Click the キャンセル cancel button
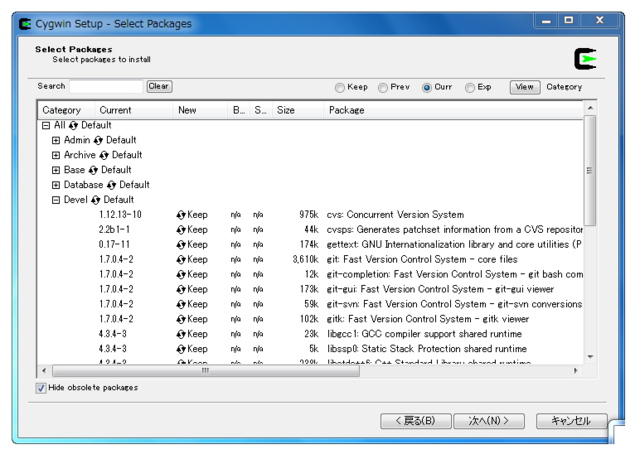Viewport: 640px width, 459px height. (x=571, y=421)
